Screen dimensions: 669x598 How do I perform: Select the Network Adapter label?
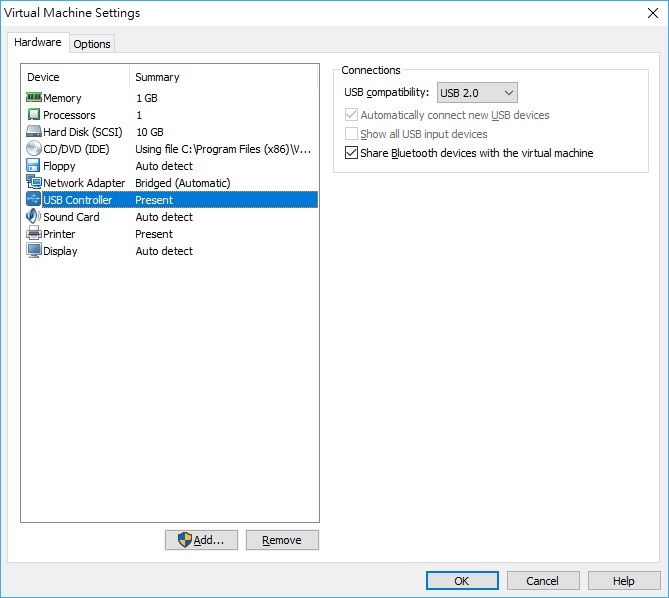tap(84, 183)
